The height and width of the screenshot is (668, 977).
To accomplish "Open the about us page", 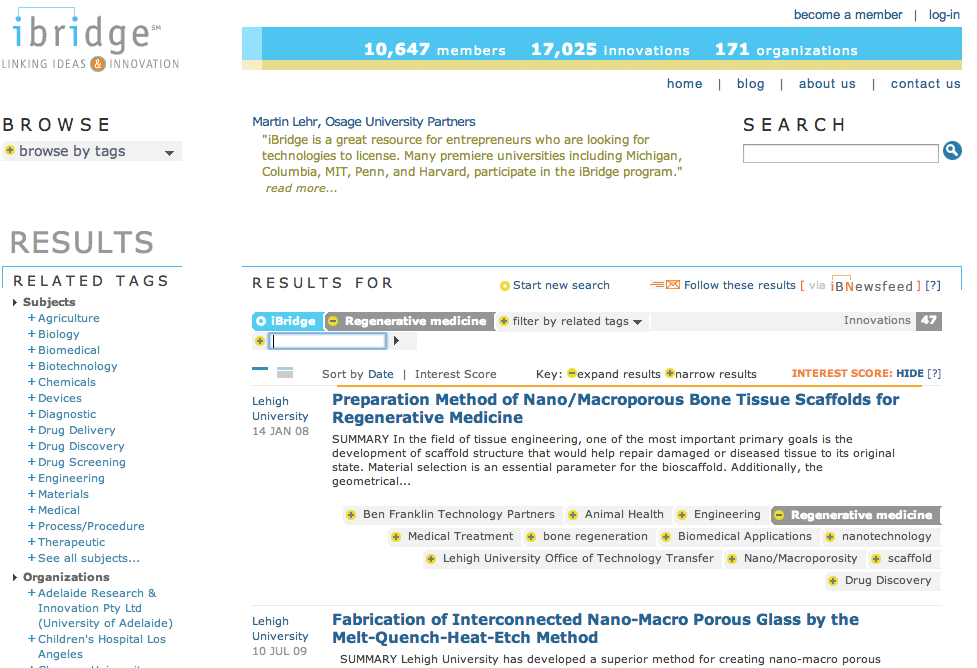I will click(x=827, y=84).
